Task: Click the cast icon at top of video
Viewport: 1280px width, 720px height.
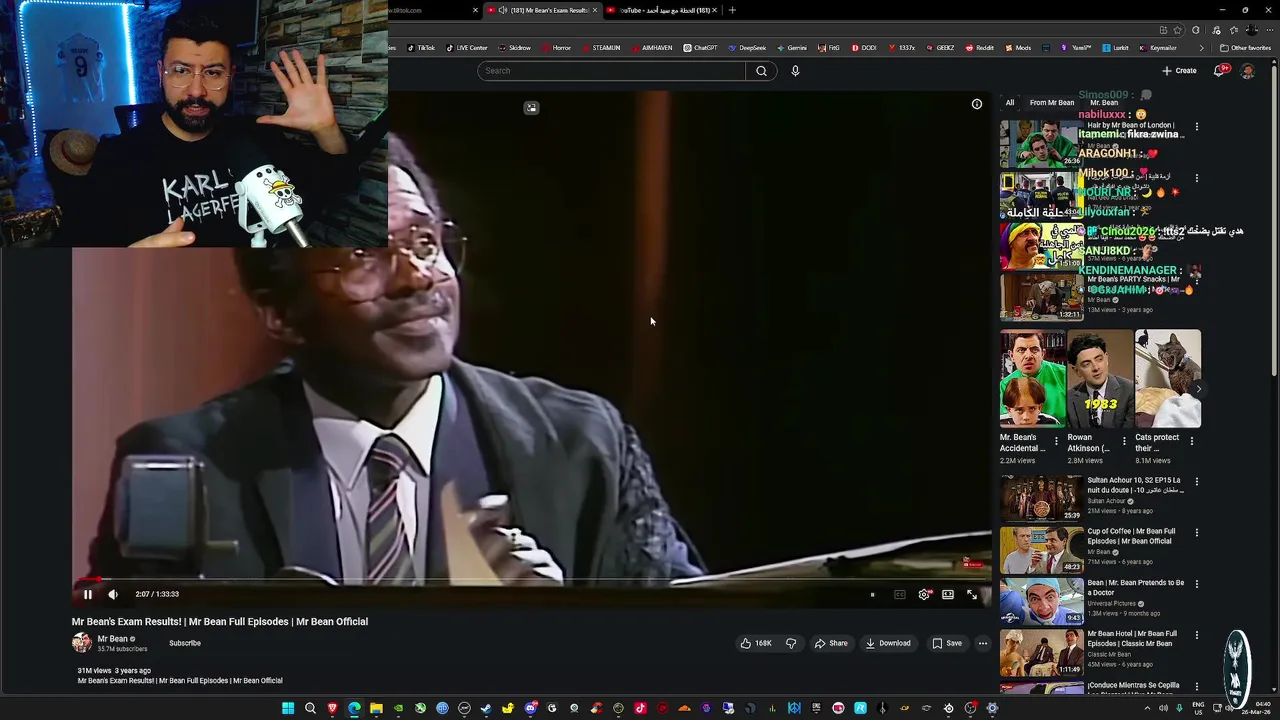Action: 531,107
